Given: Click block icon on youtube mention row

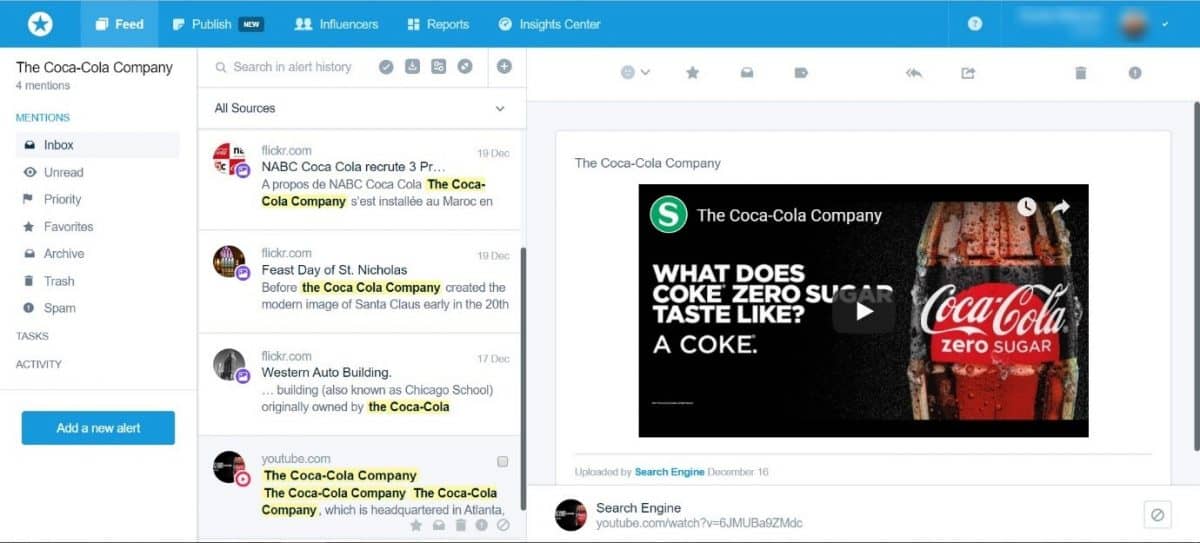Looking at the screenshot, I should tap(503, 525).
